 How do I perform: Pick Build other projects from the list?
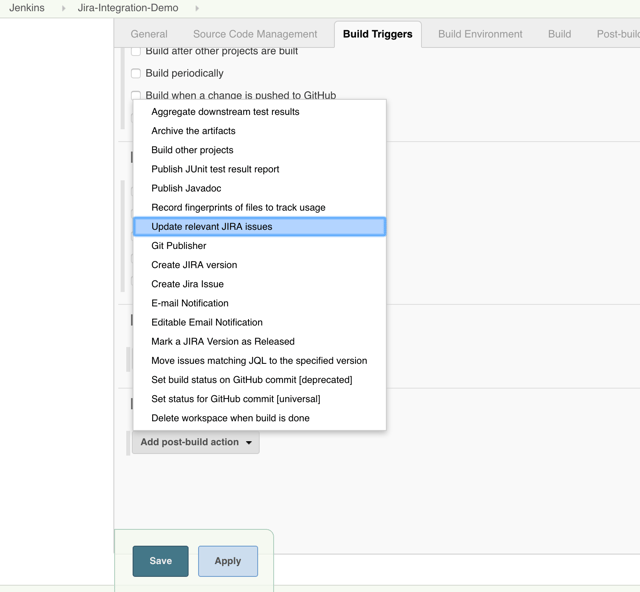coord(260,150)
